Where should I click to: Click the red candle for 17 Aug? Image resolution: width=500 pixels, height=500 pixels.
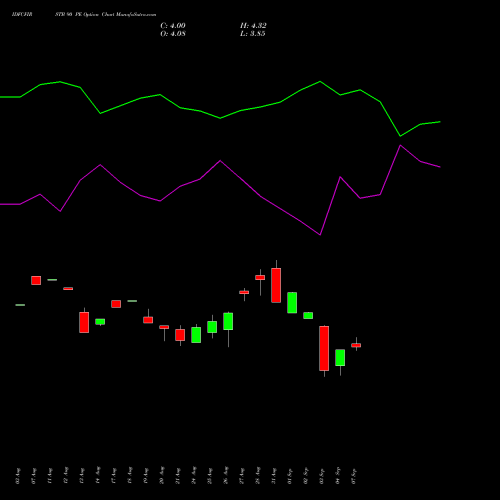(x=116, y=304)
